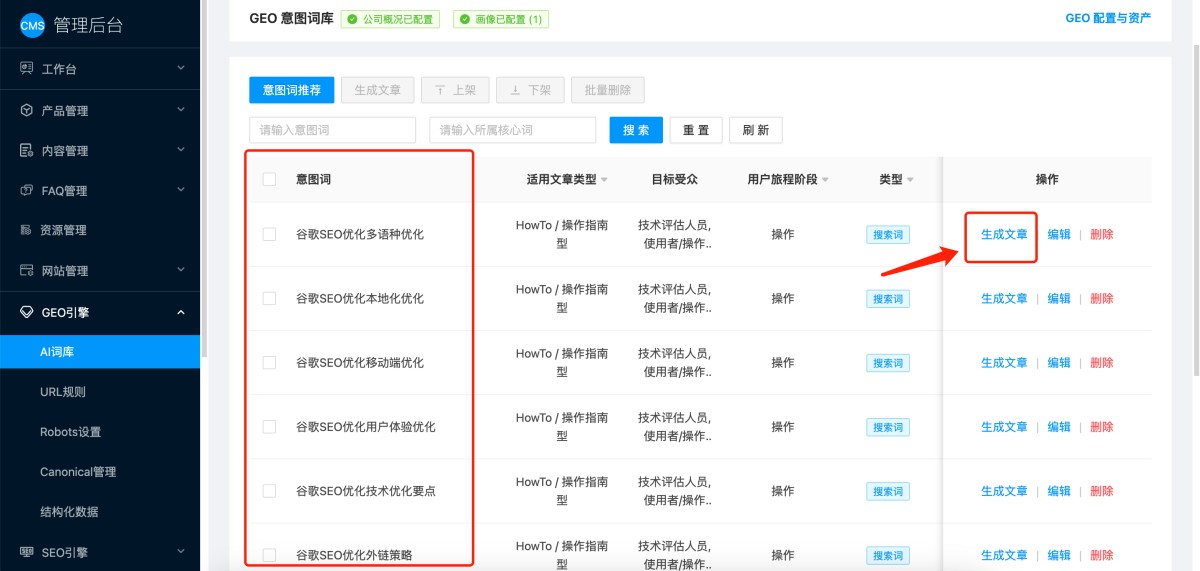Image resolution: width=1200 pixels, height=571 pixels.
Task: Click the 工作台 sidebar icon
Action: 27,69
